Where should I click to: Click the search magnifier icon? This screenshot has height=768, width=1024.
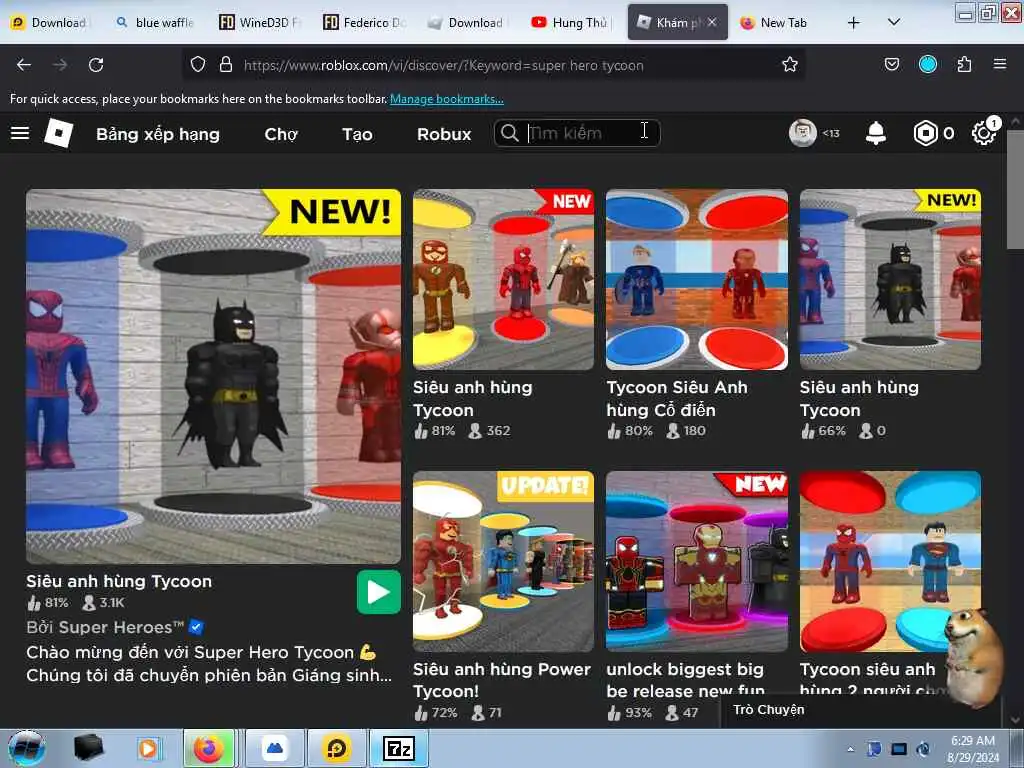pos(509,133)
